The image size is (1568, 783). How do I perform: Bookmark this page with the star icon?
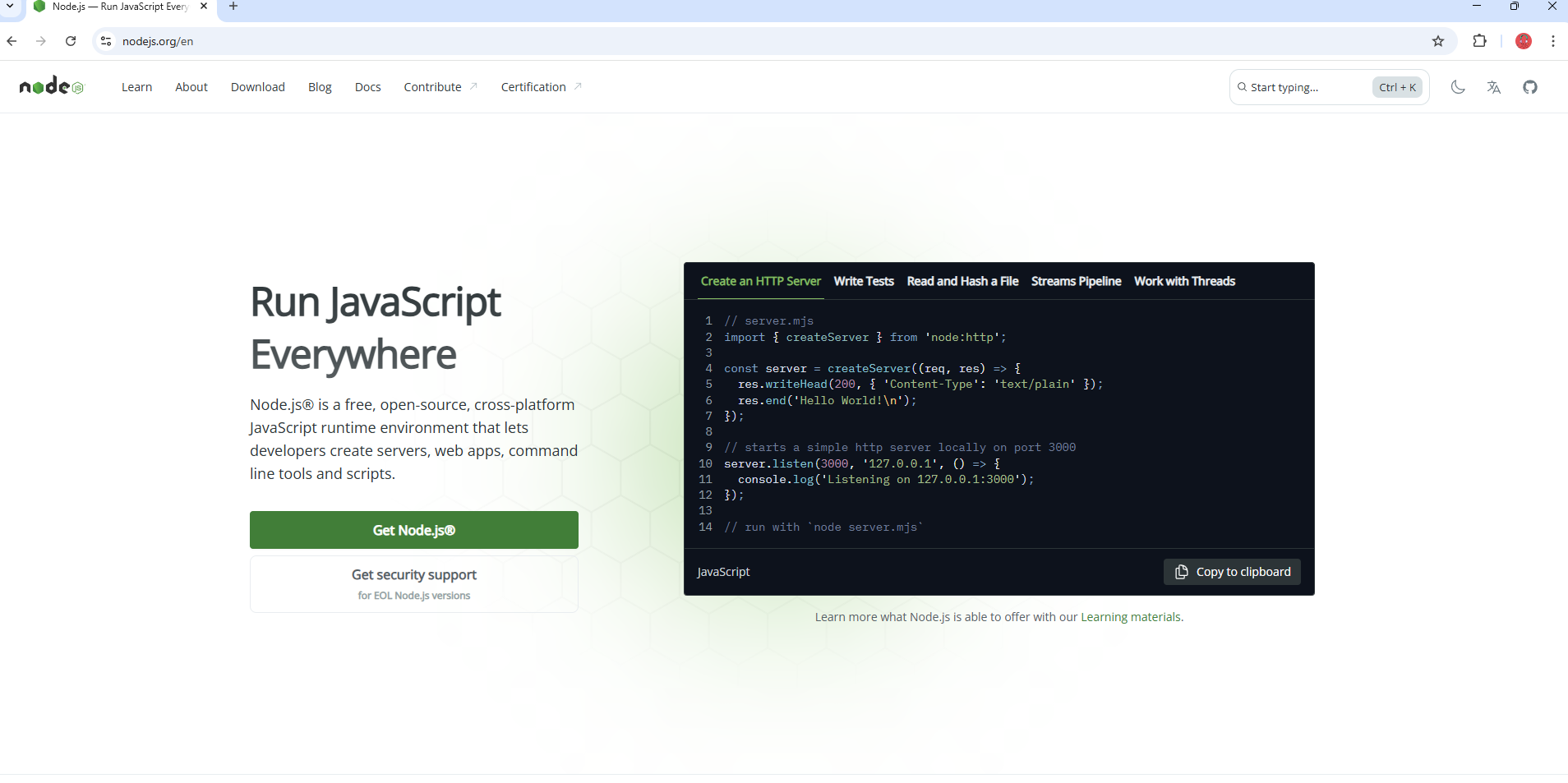tap(1437, 40)
